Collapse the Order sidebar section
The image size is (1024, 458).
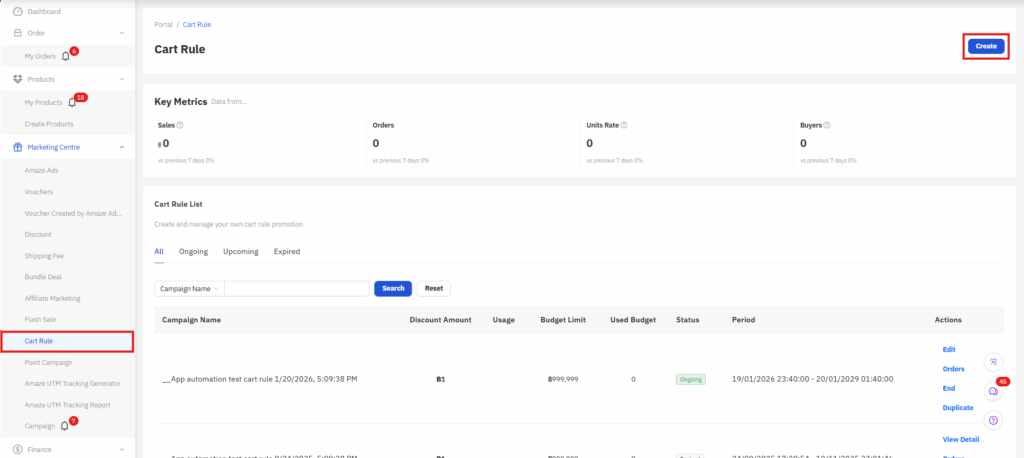(x=121, y=33)
